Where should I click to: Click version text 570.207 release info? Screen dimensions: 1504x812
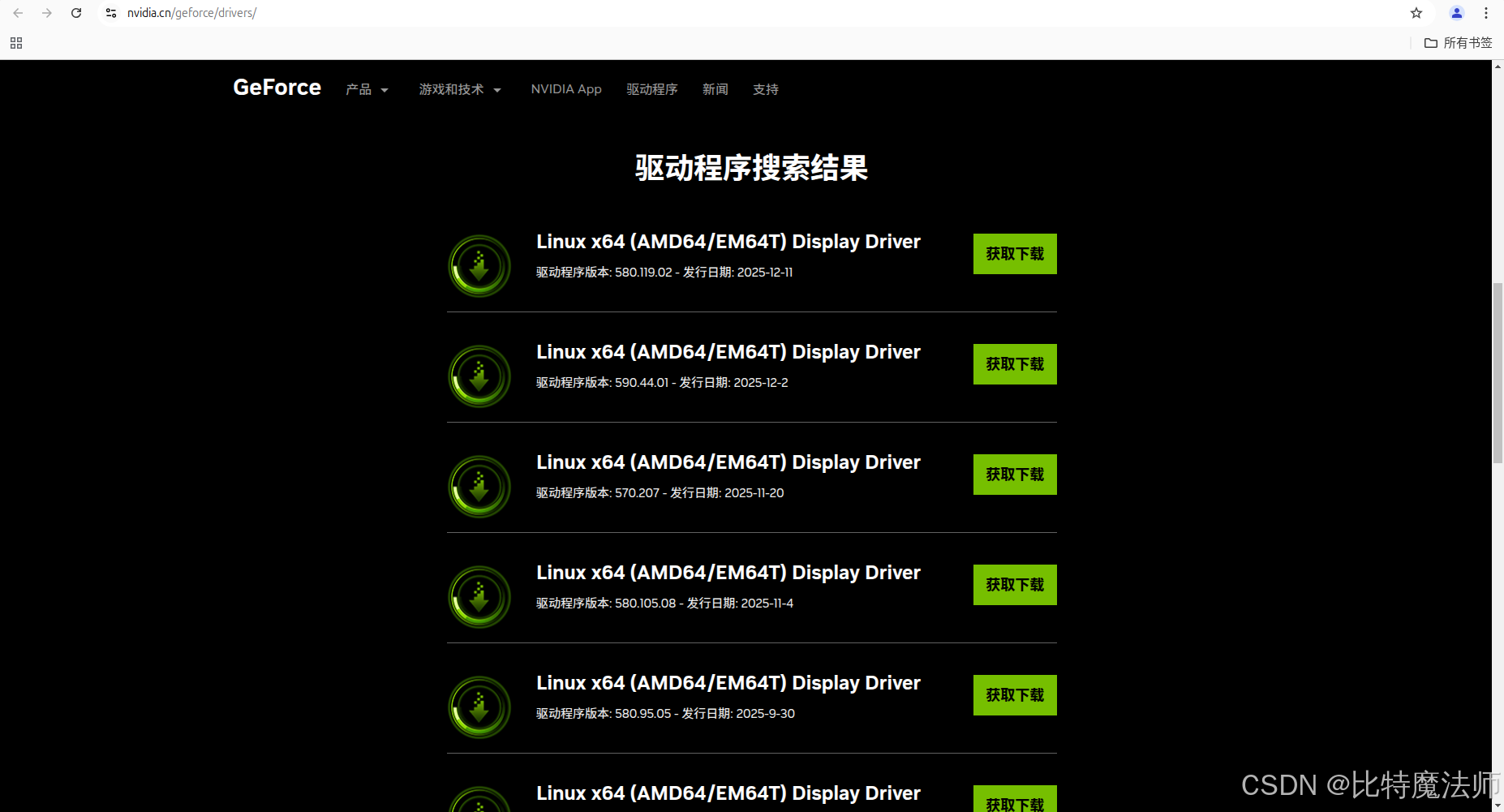point(660,493)
